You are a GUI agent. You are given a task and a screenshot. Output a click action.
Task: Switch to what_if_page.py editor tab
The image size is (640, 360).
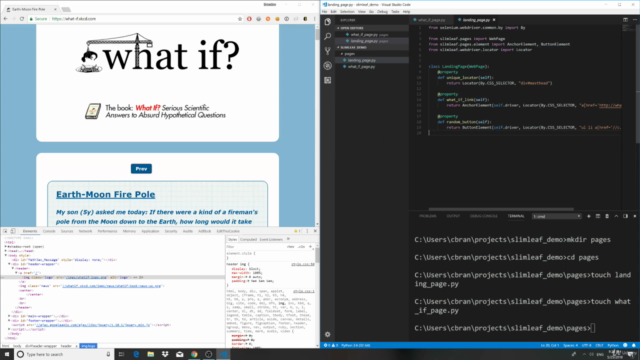431,20
